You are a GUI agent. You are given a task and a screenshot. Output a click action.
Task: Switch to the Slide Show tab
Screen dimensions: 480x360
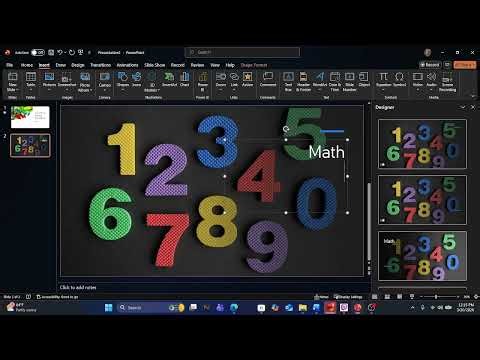point(155,65)
